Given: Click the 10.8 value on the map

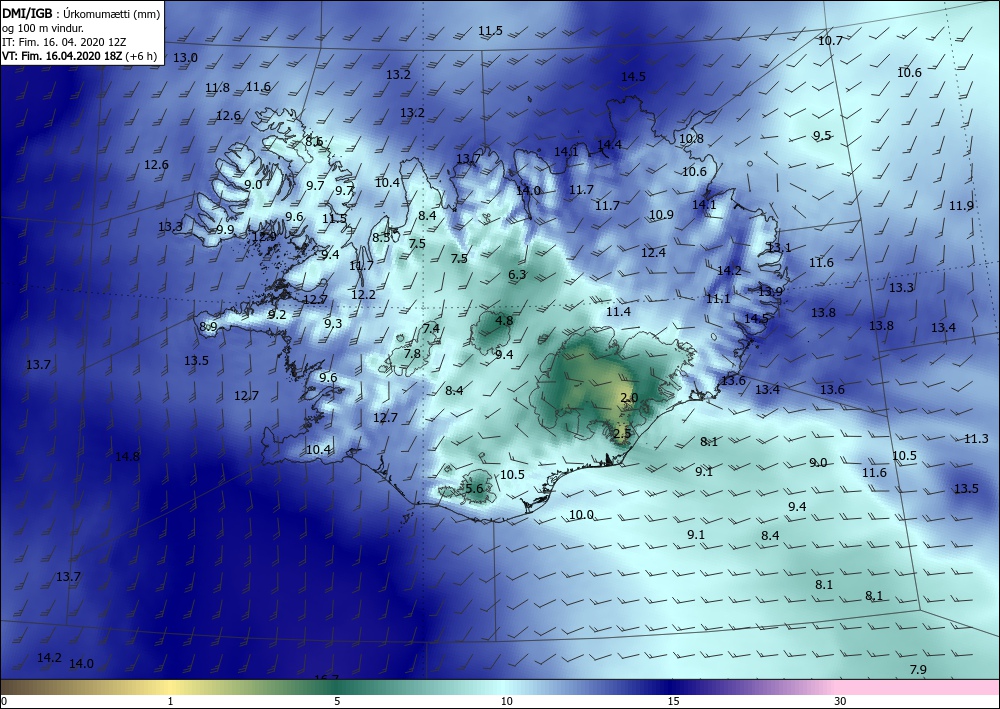Looking at the screenshot, I should [691, 138].
